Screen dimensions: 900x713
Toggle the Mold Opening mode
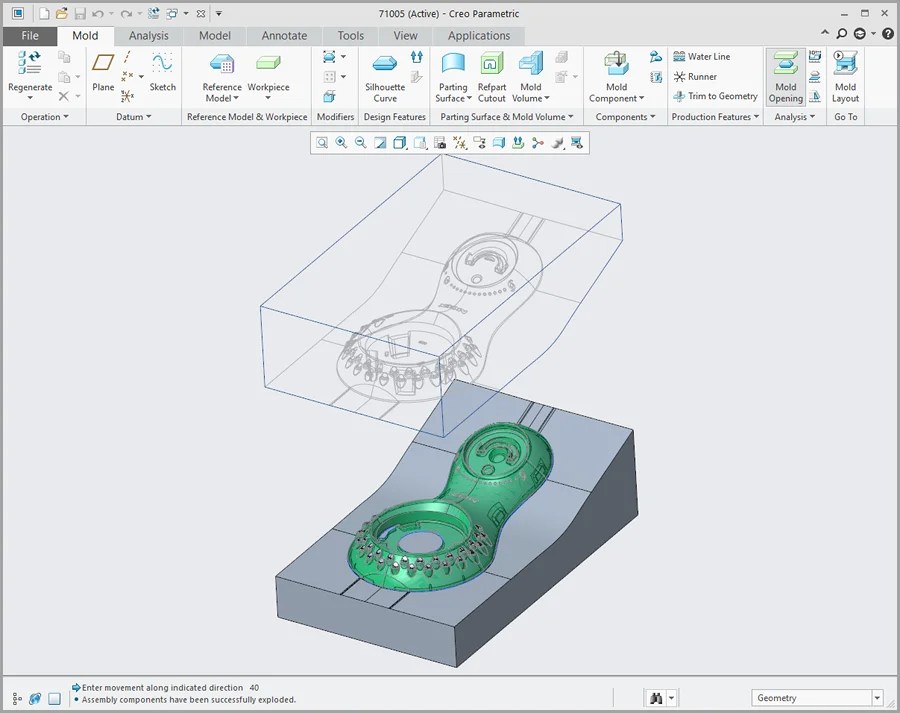pyautogui.click(x=785, y=75)
